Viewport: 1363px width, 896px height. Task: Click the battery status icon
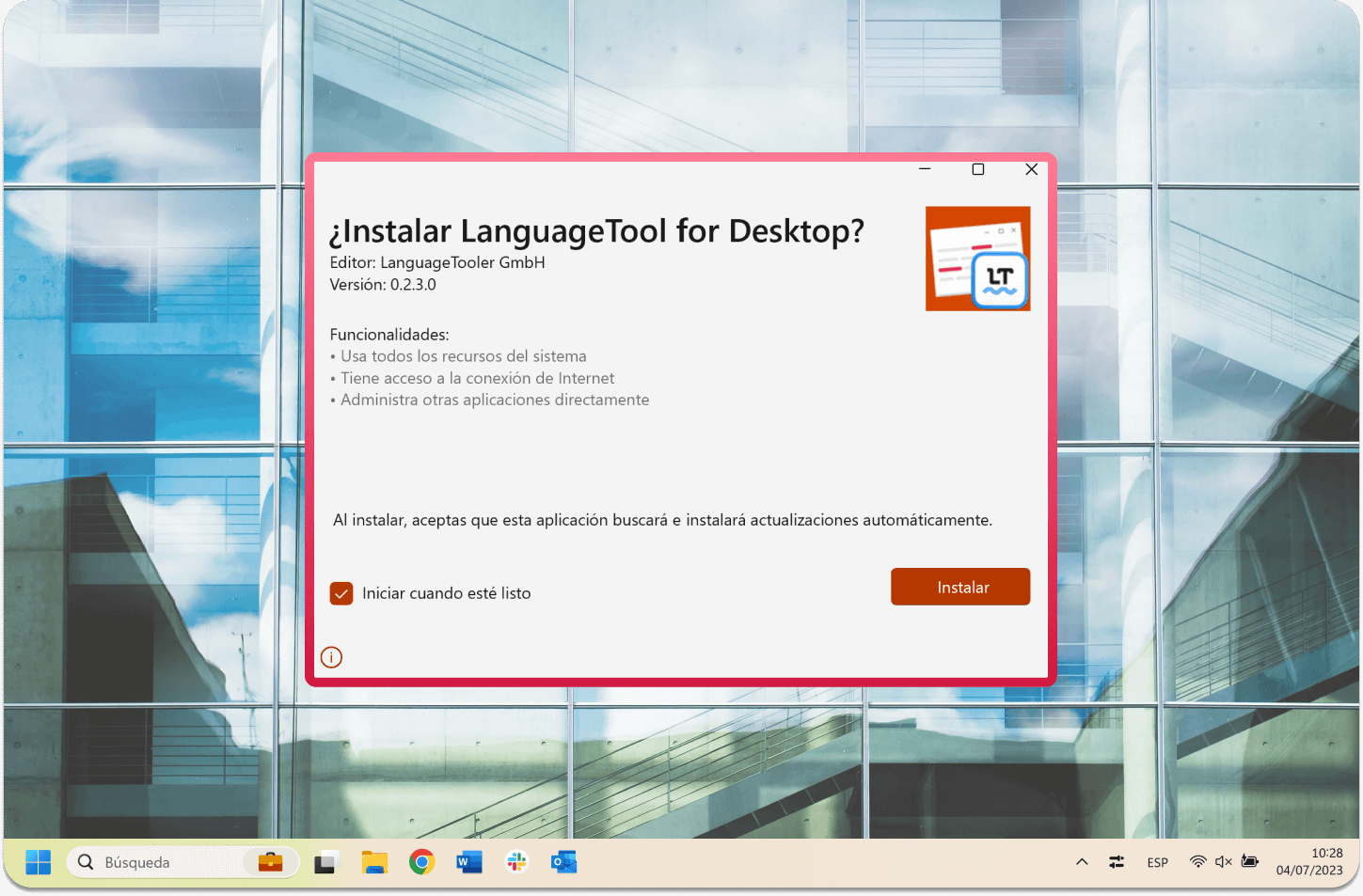pyautogui.click(x=1250, y=862)
